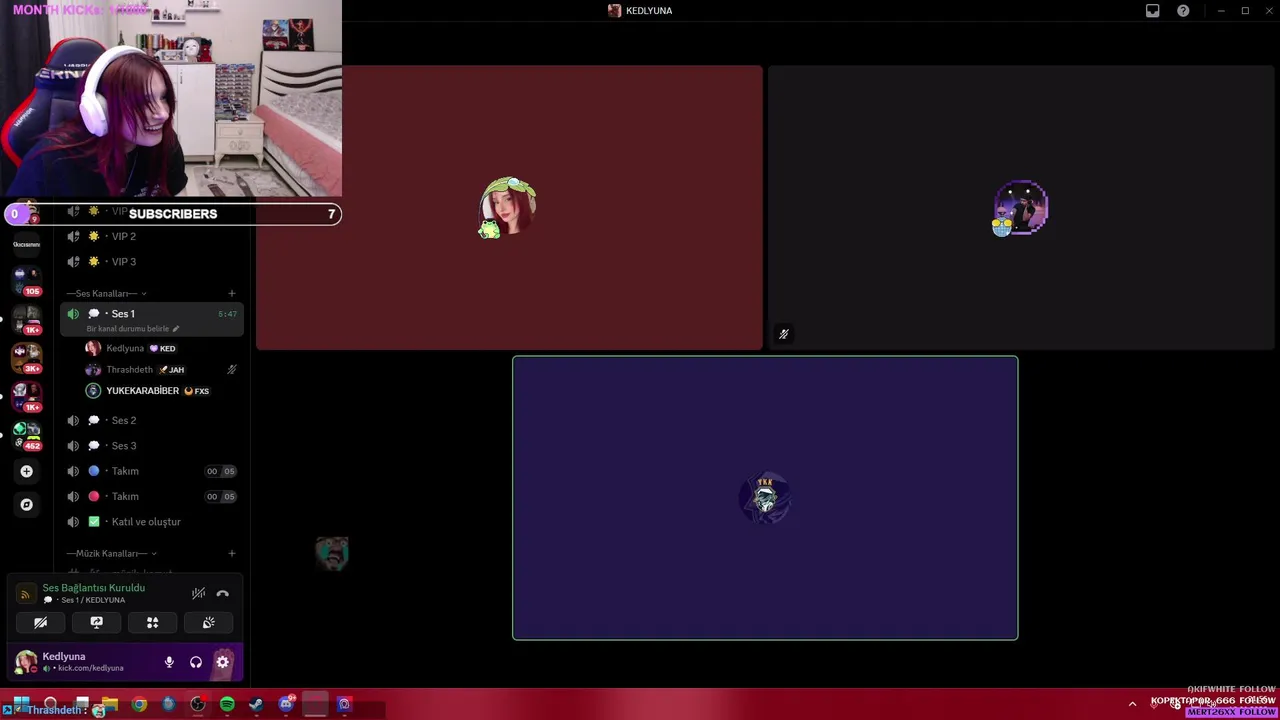Select Thrashdeth in the Ses 1 member list

pos(162,369)
